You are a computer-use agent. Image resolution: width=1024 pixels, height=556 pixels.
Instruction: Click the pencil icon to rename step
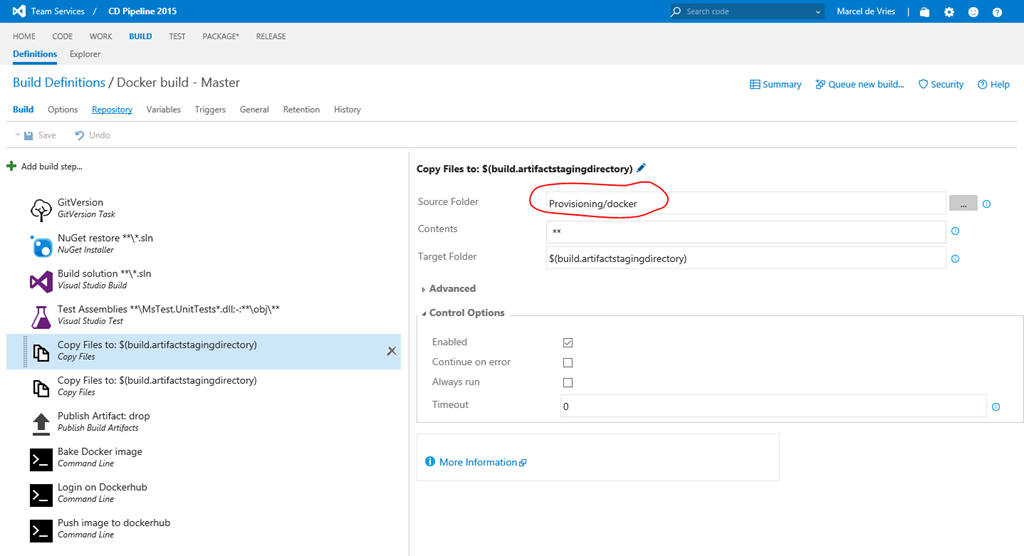(x=641, y=169)
